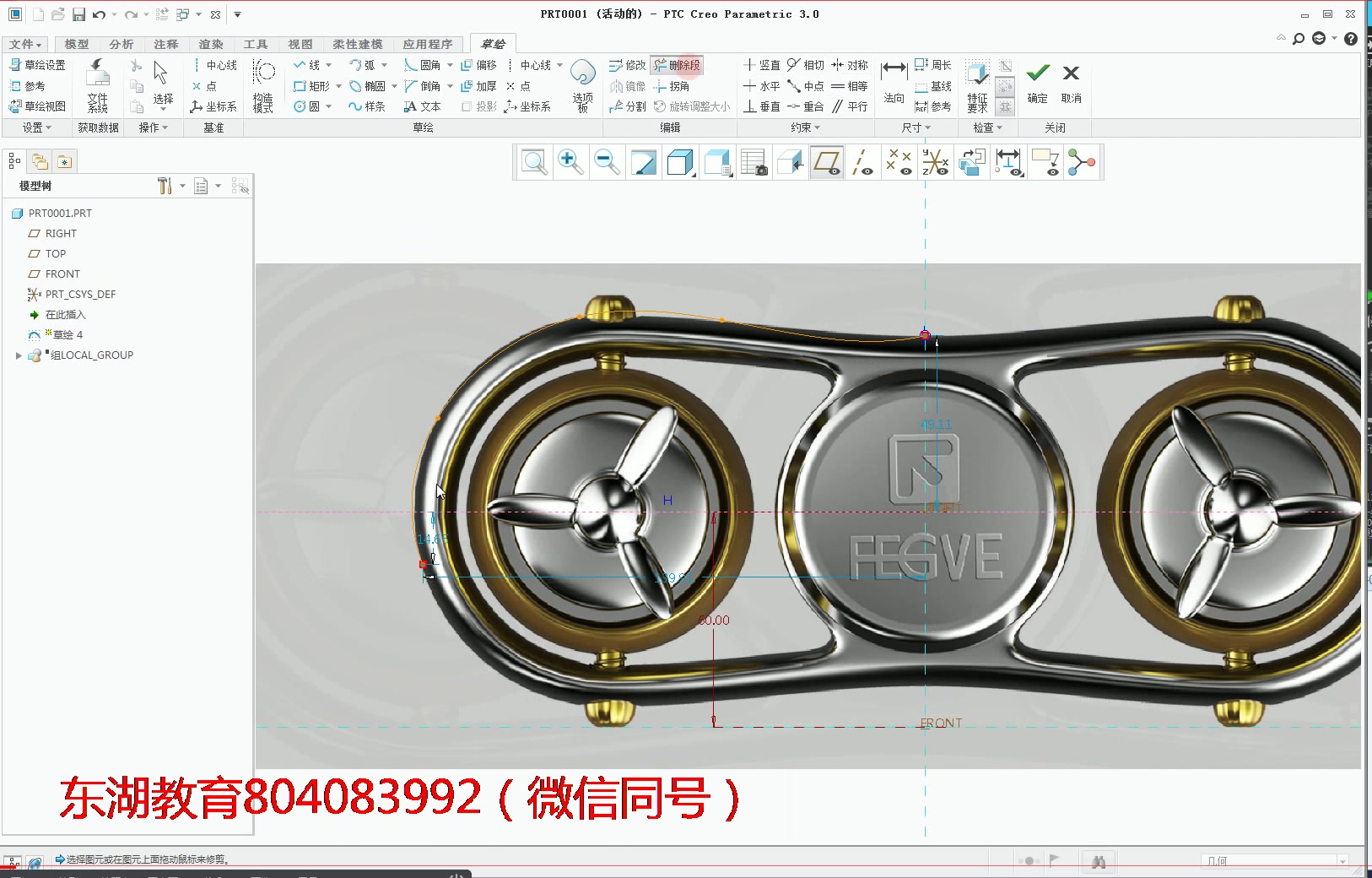Click the 删除段 trim button
Image resolution: width=1372 pixels, height=878 pixels.
677,65
